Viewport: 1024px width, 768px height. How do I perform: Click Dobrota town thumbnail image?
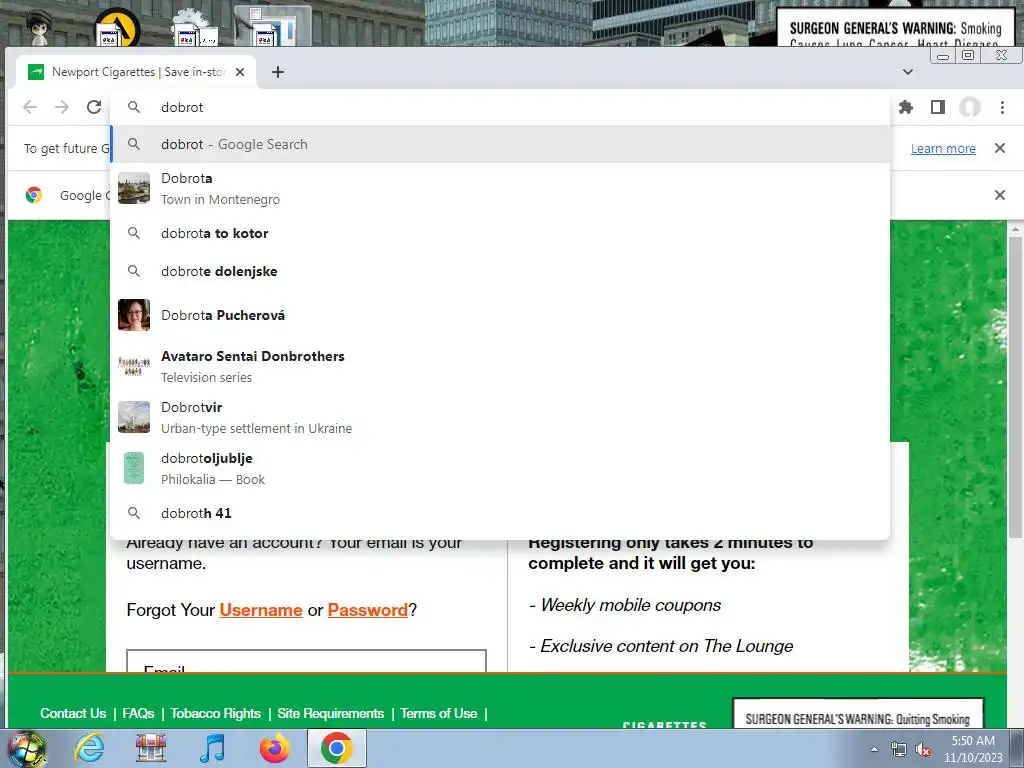click(x=134, y=188)
